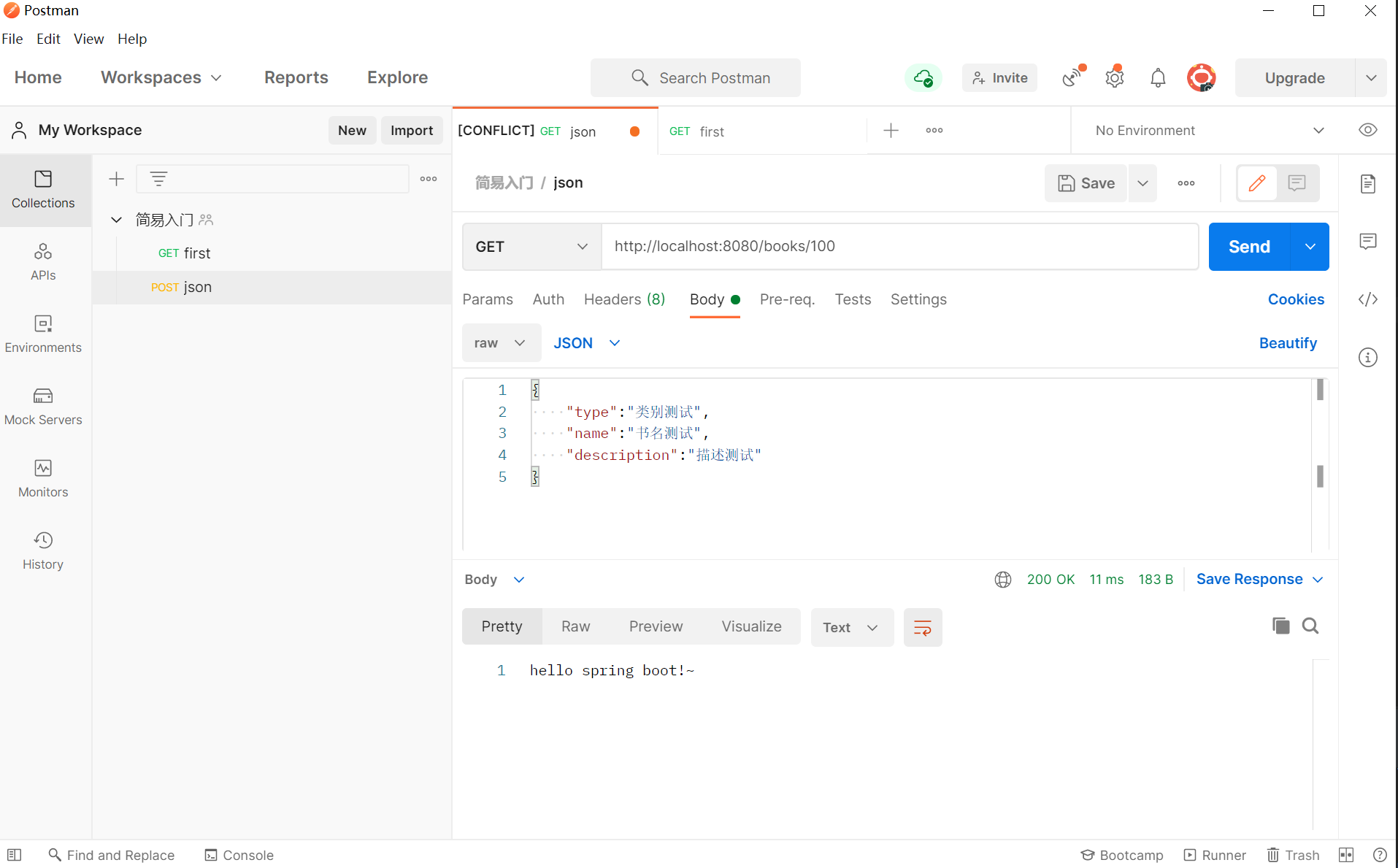Open request History in the sidebar
The image size is (1398, 868).
point(43,550)
